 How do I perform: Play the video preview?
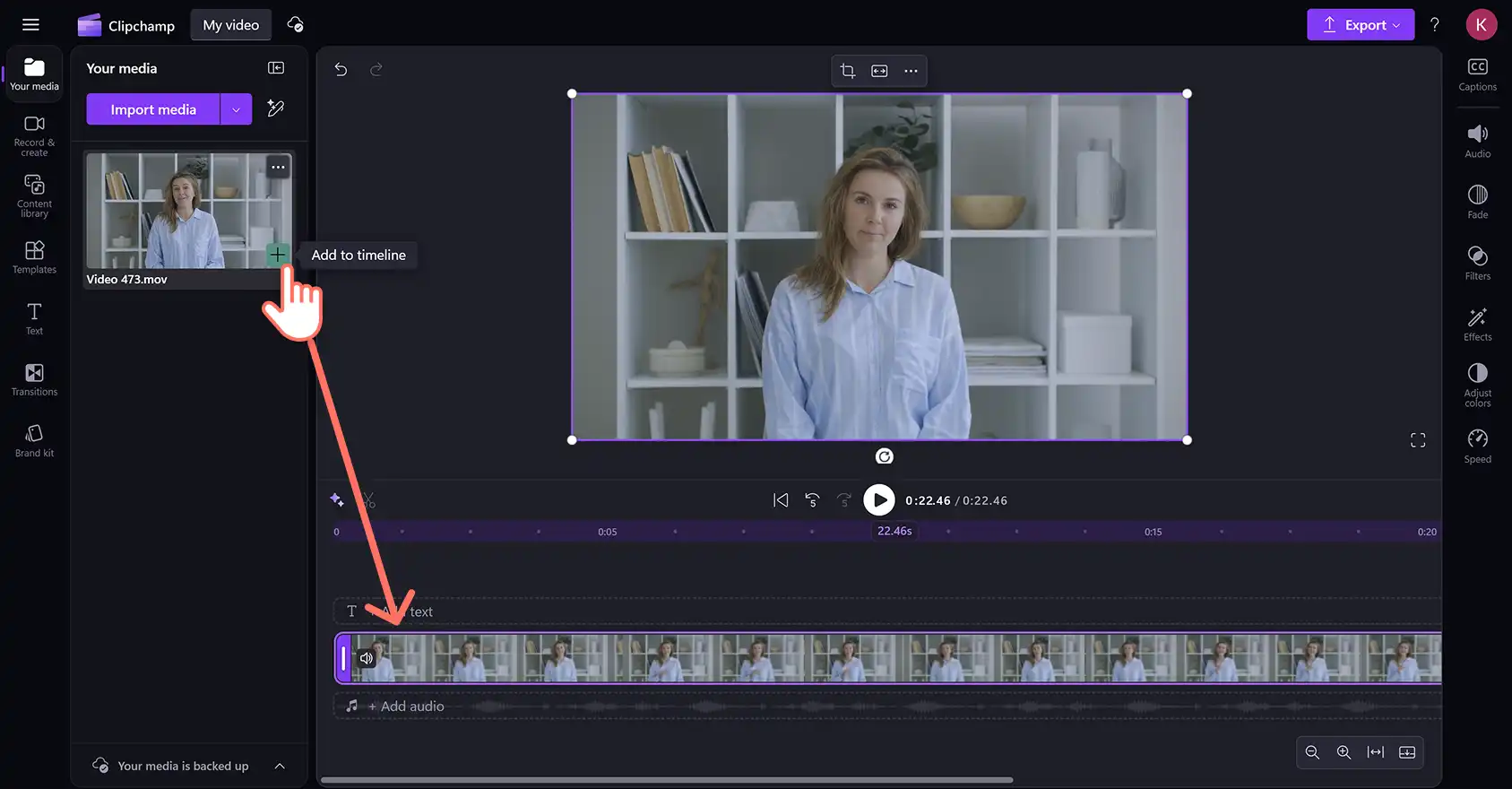coord(878,500)
